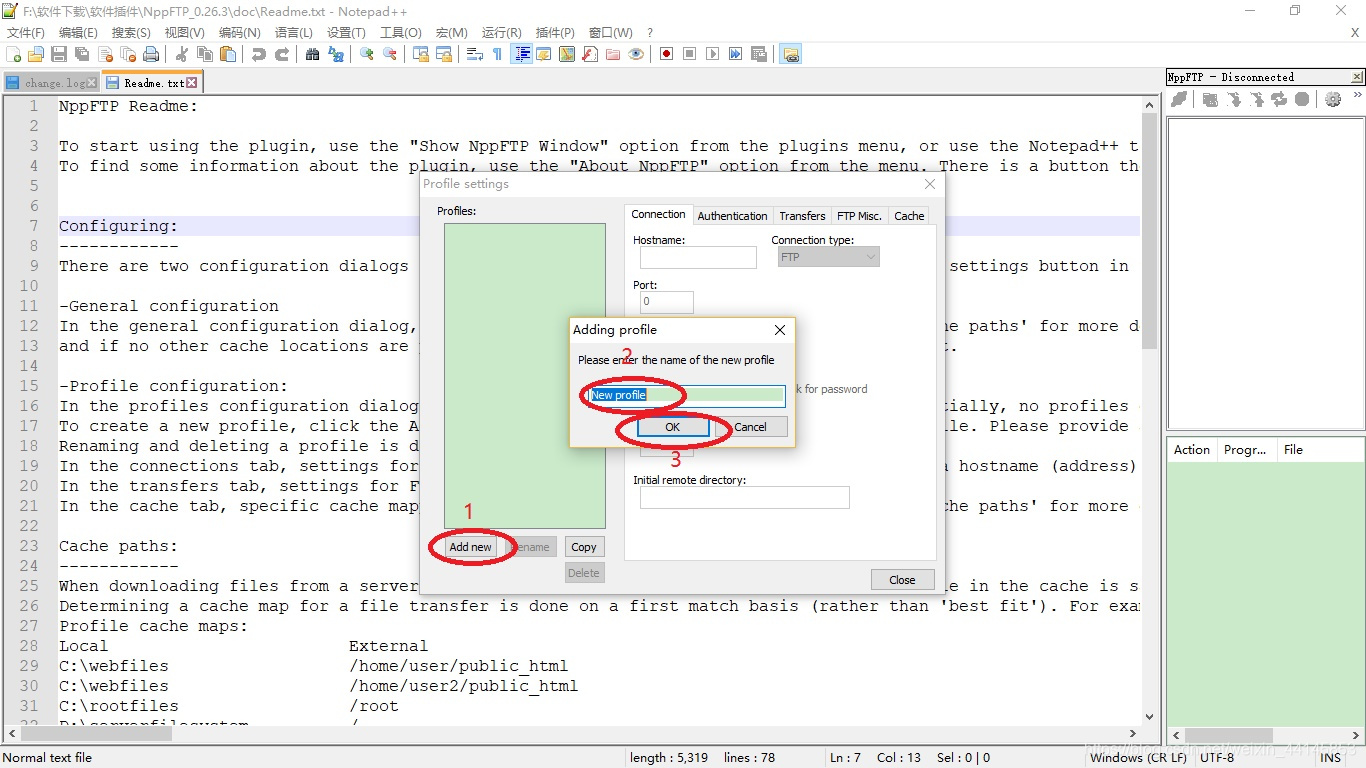Confirm with OK in Adding profile dialog

[673, 427]
